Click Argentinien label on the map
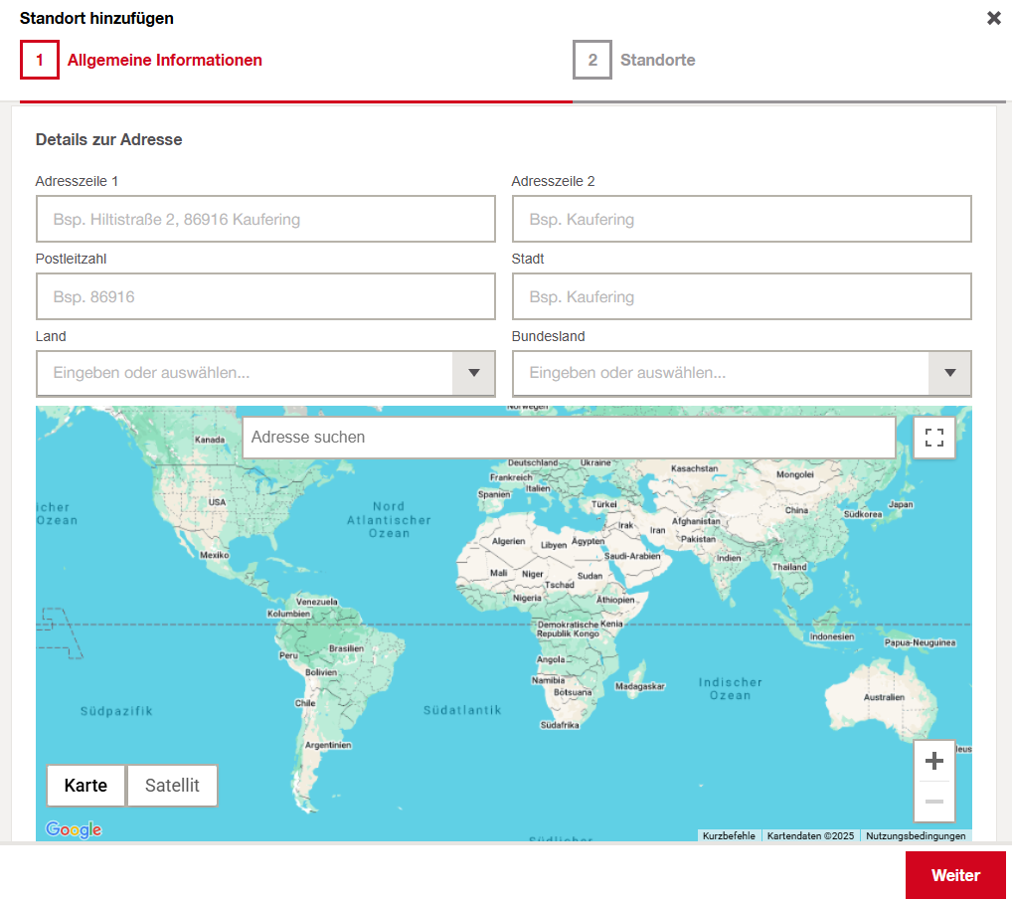1012x900 pixels. (328, 745)
